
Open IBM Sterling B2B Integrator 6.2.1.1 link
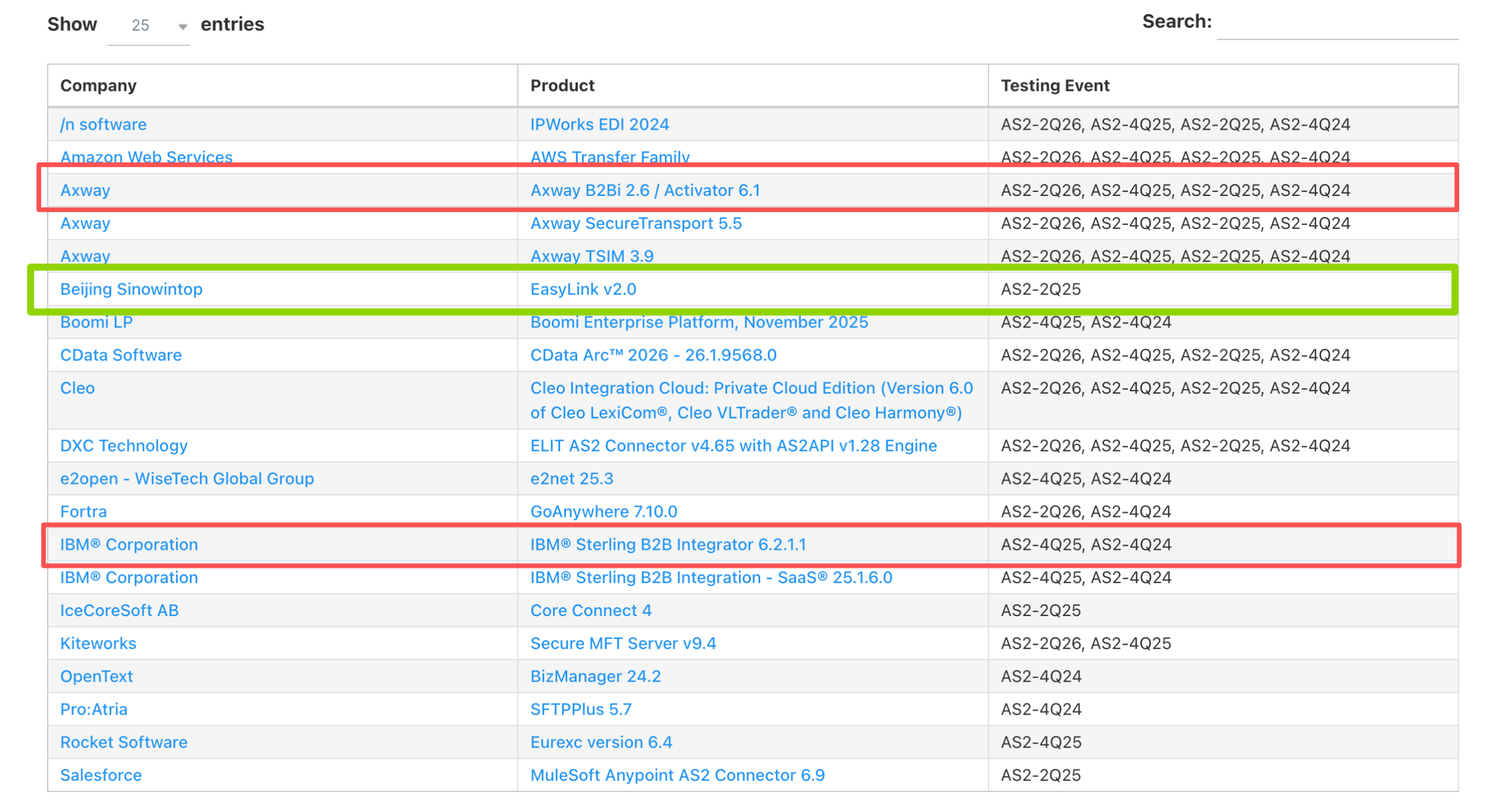click(668, 545)
